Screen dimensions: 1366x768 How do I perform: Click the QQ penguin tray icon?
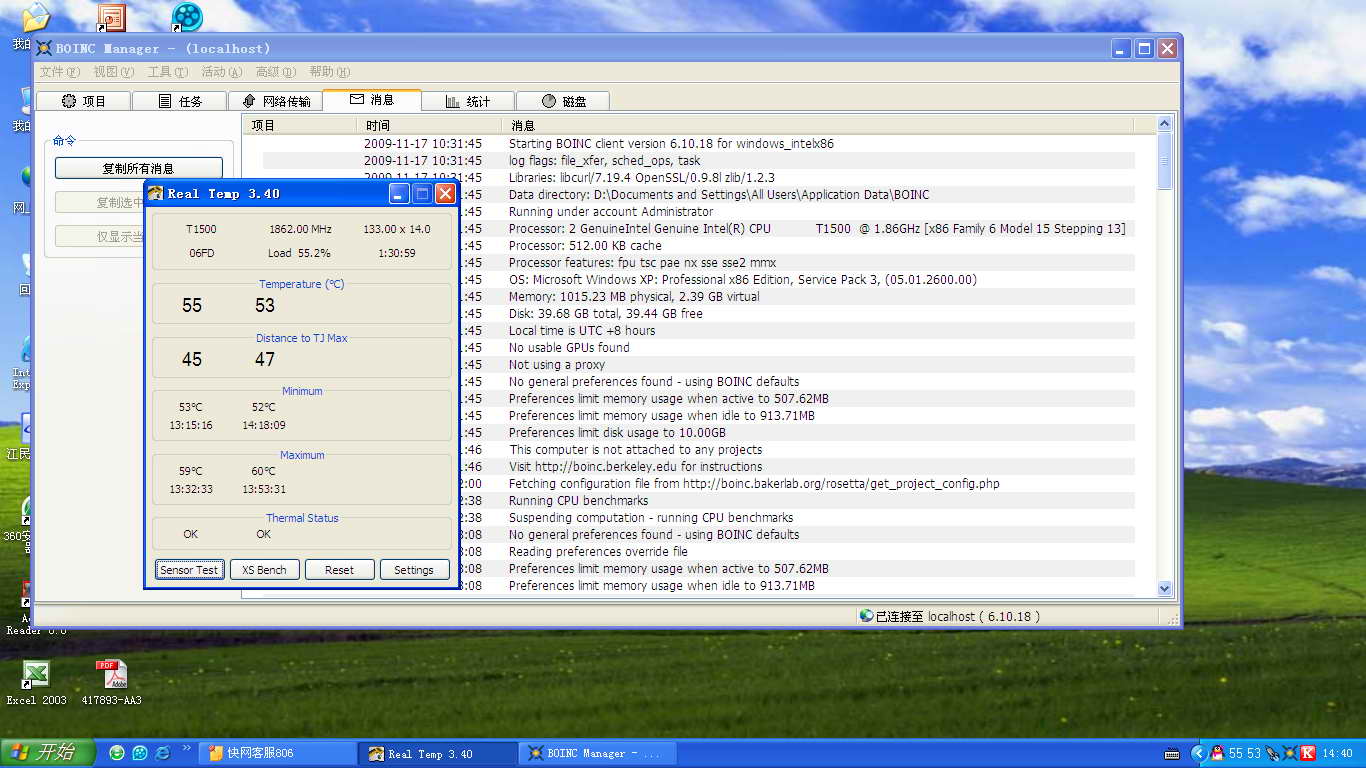[x=1217, y=753]
